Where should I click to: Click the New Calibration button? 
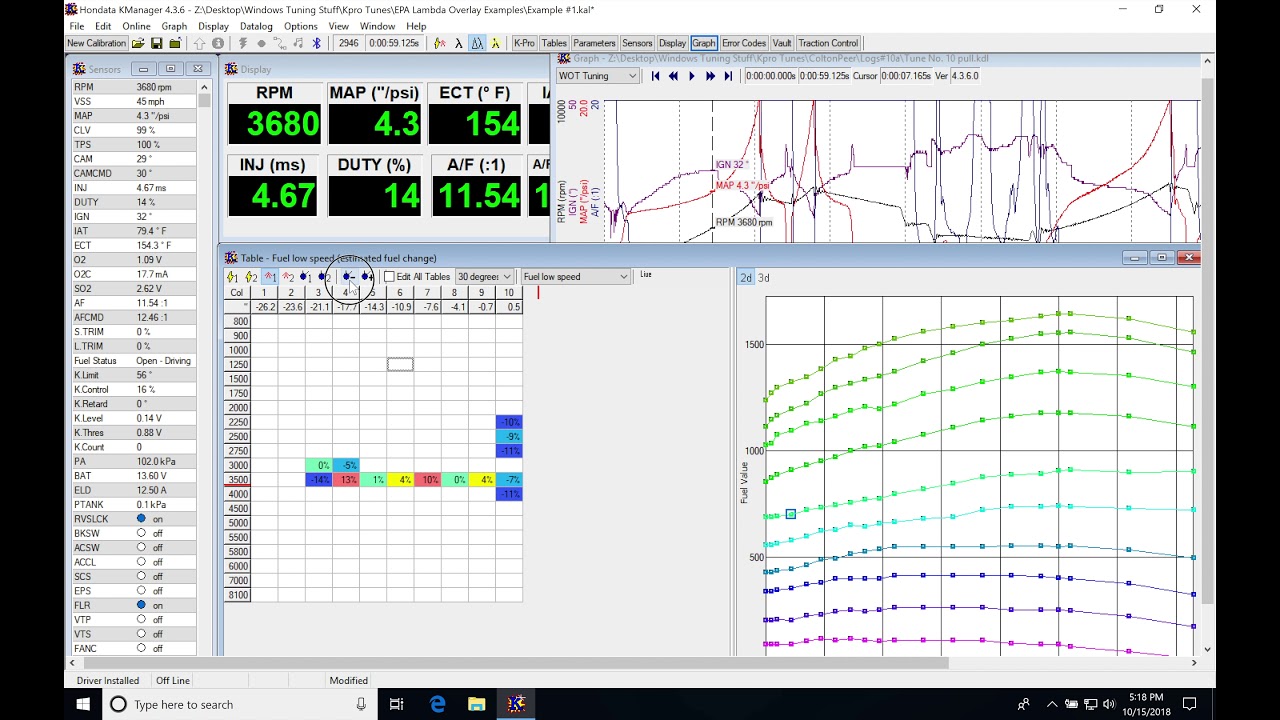[x=96, y=43]
